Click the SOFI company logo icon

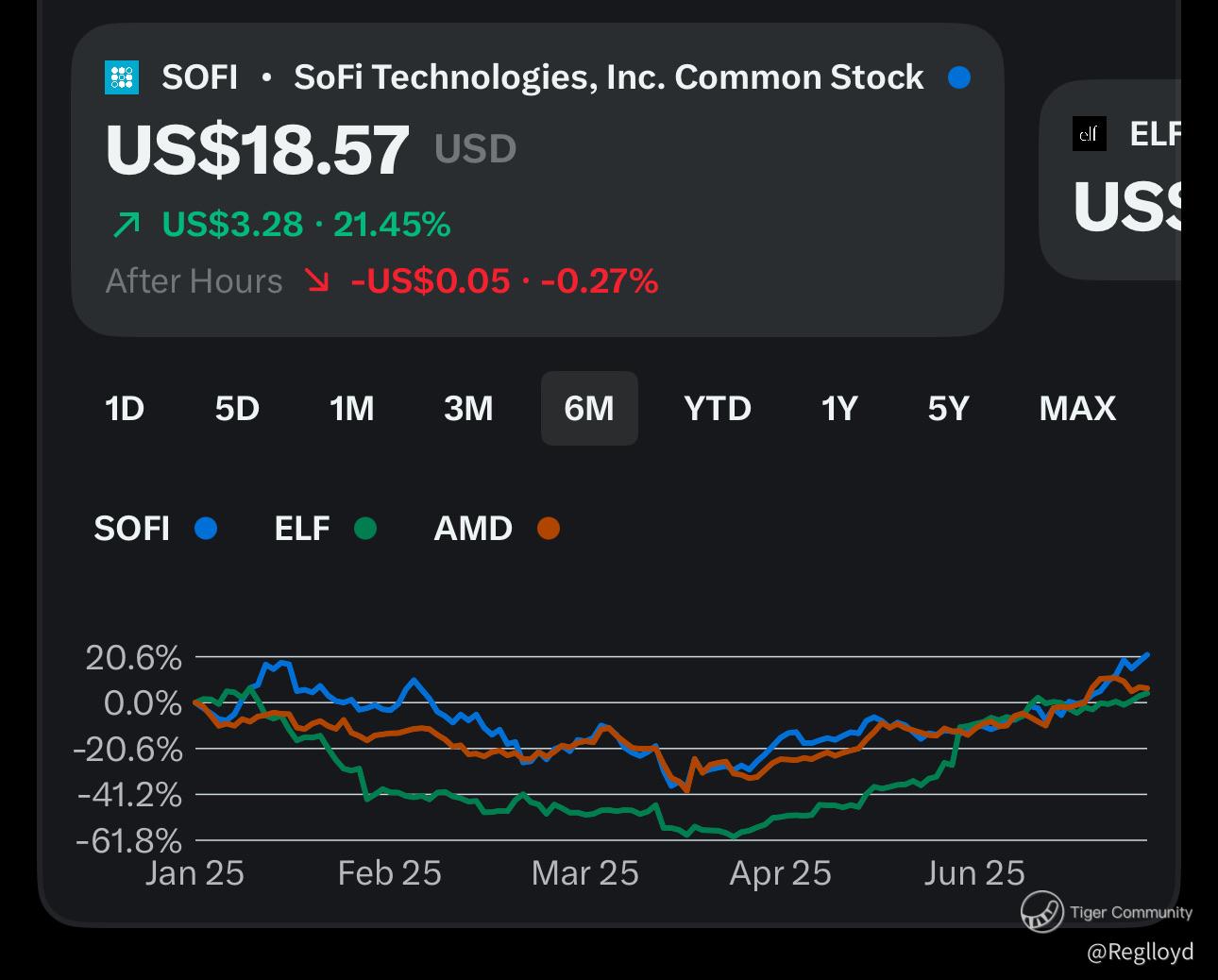(122, 77)
